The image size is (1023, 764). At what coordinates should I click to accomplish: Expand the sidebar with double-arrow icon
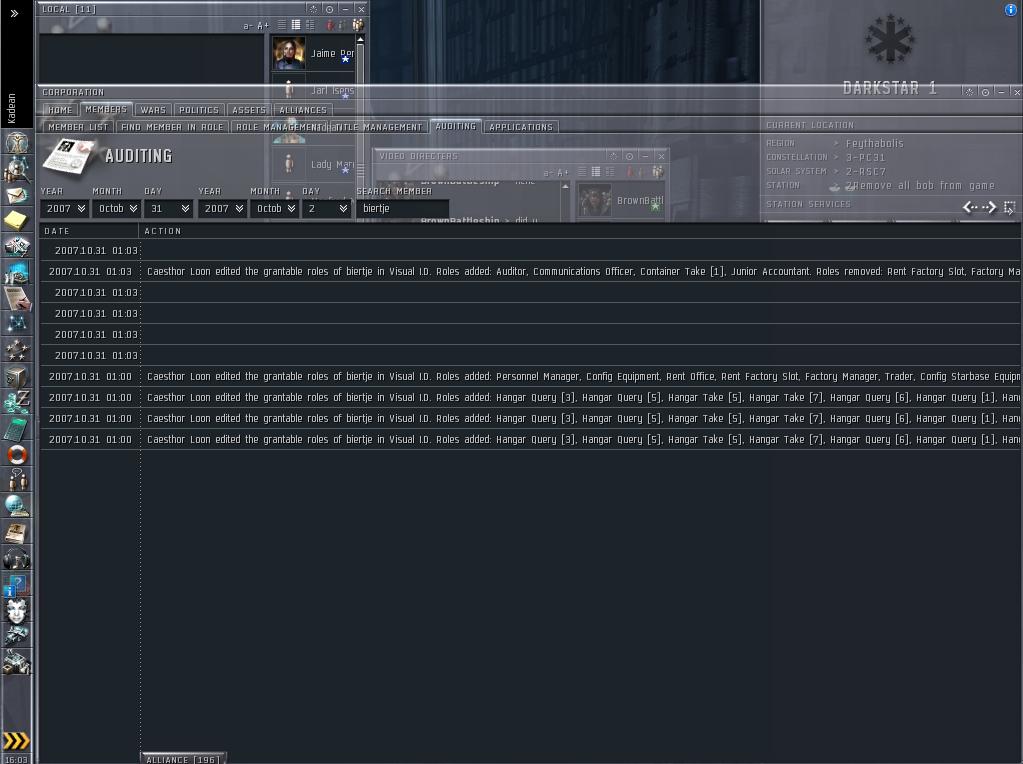pyautogui.click(x=14, y=13)
